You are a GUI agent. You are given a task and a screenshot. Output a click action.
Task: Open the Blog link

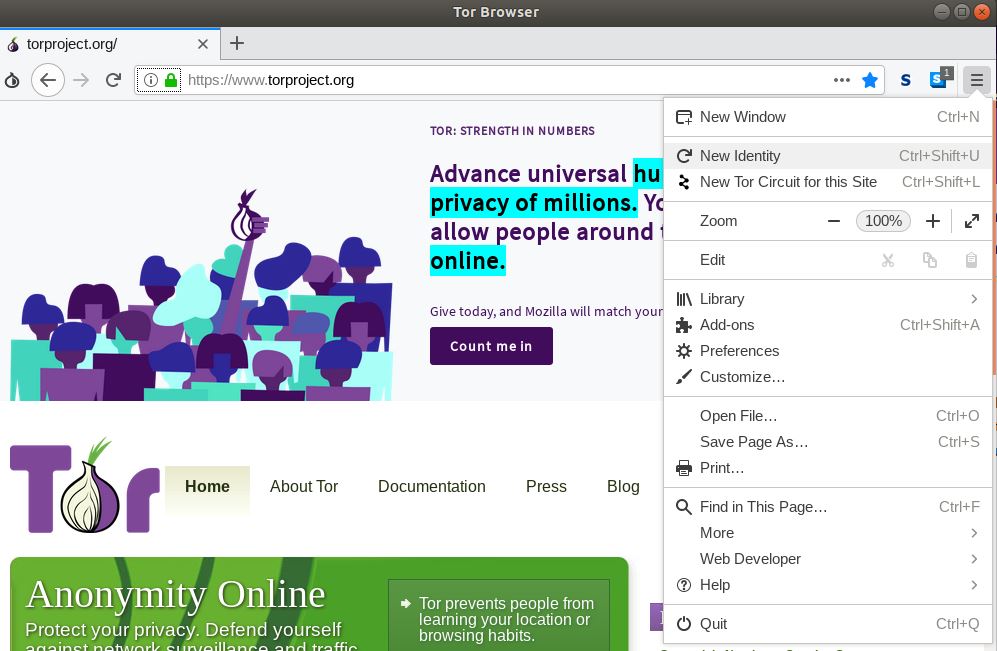point(623,486)
